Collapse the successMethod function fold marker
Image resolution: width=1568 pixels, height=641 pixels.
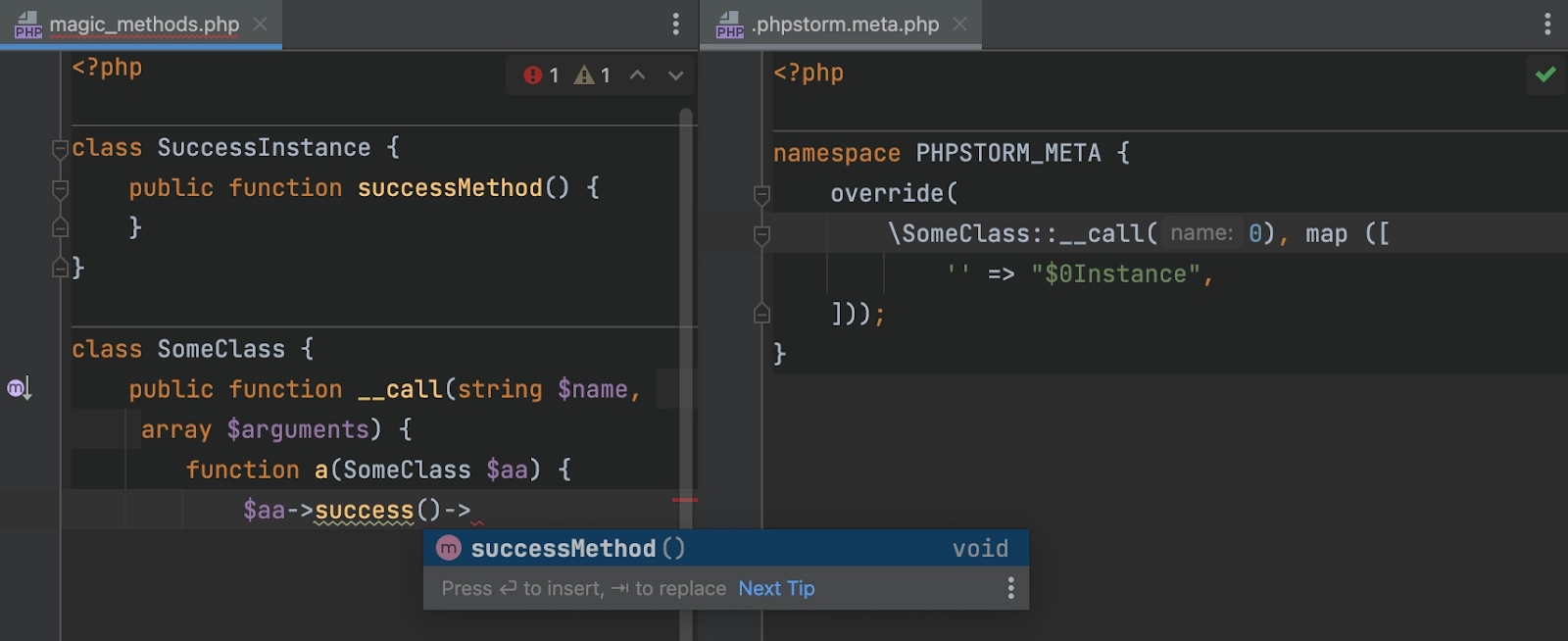point(60,188)
